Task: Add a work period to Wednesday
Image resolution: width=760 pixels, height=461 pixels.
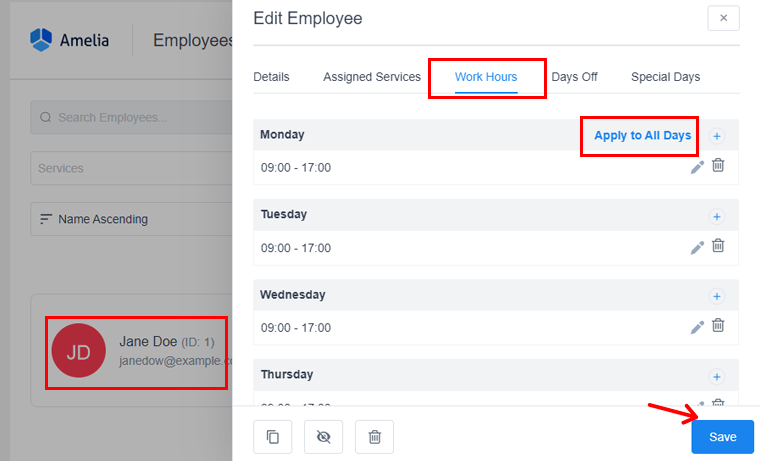Action: 716,296
